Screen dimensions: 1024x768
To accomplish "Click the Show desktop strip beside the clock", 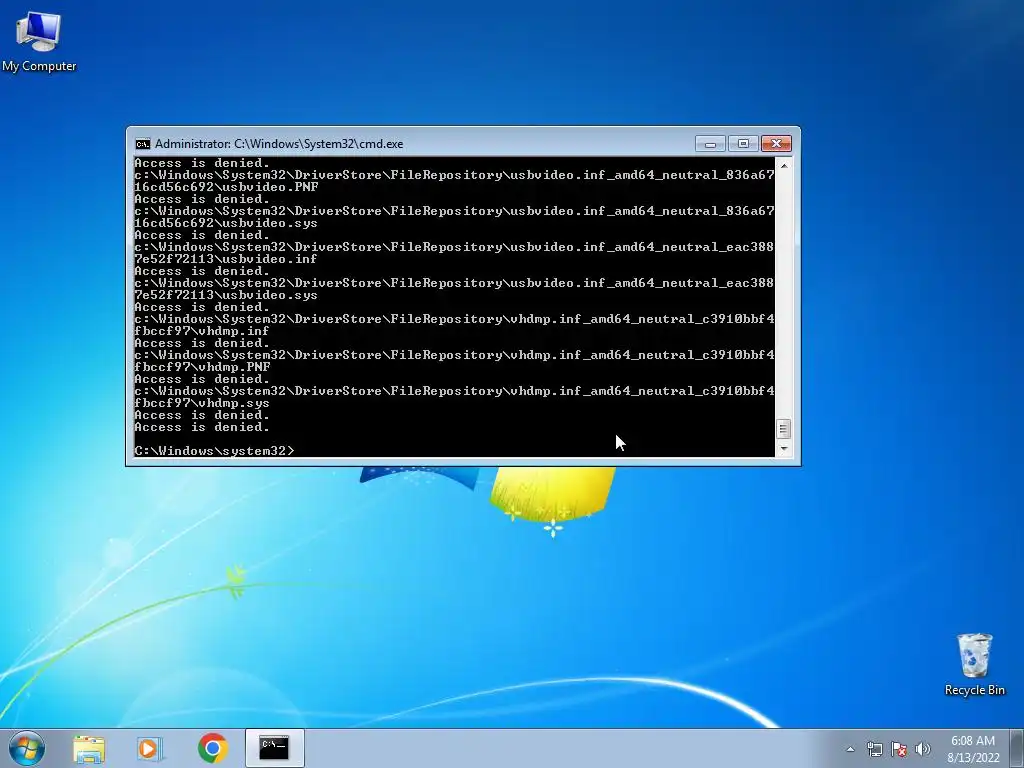I will point(1017,748).
